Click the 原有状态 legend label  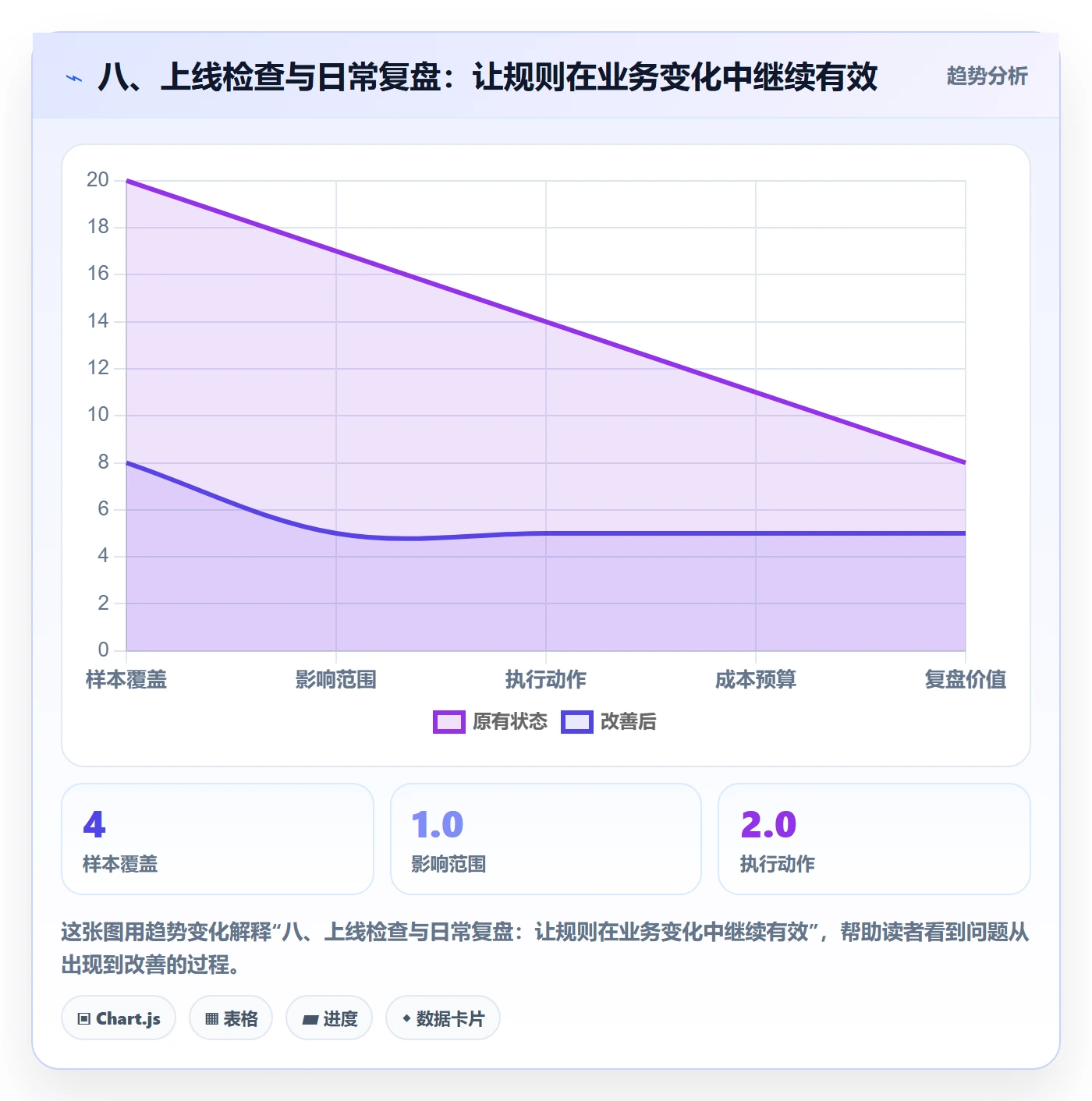coord(510,722)
